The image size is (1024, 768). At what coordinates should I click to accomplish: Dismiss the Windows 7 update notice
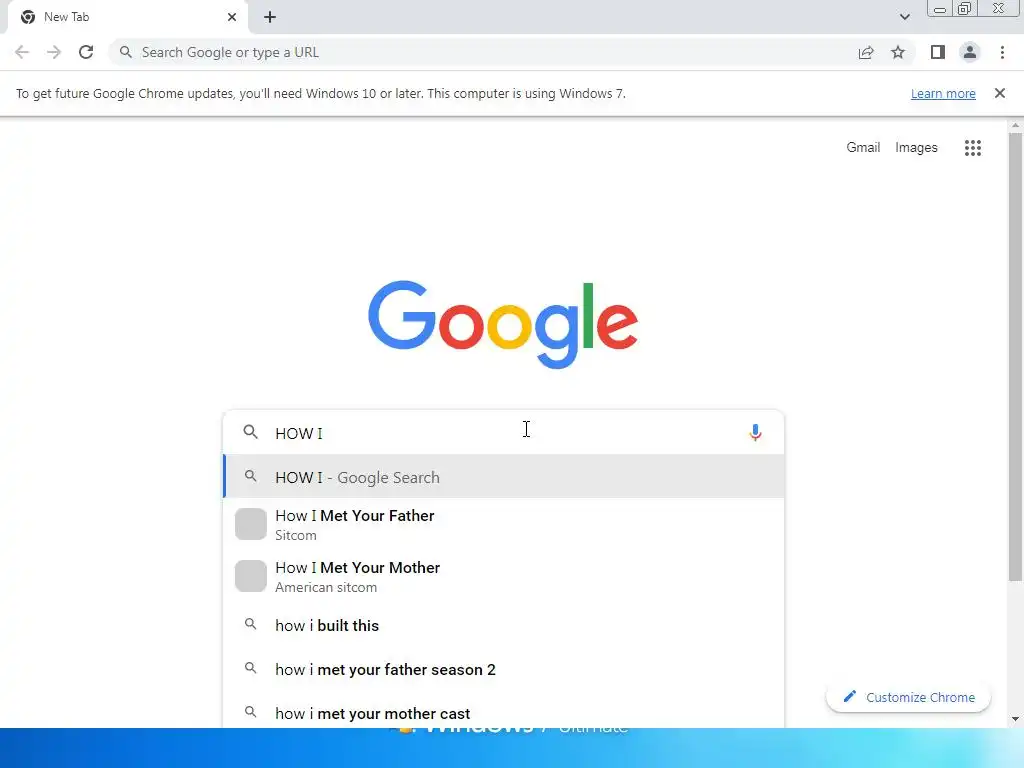click(1000, 93)
